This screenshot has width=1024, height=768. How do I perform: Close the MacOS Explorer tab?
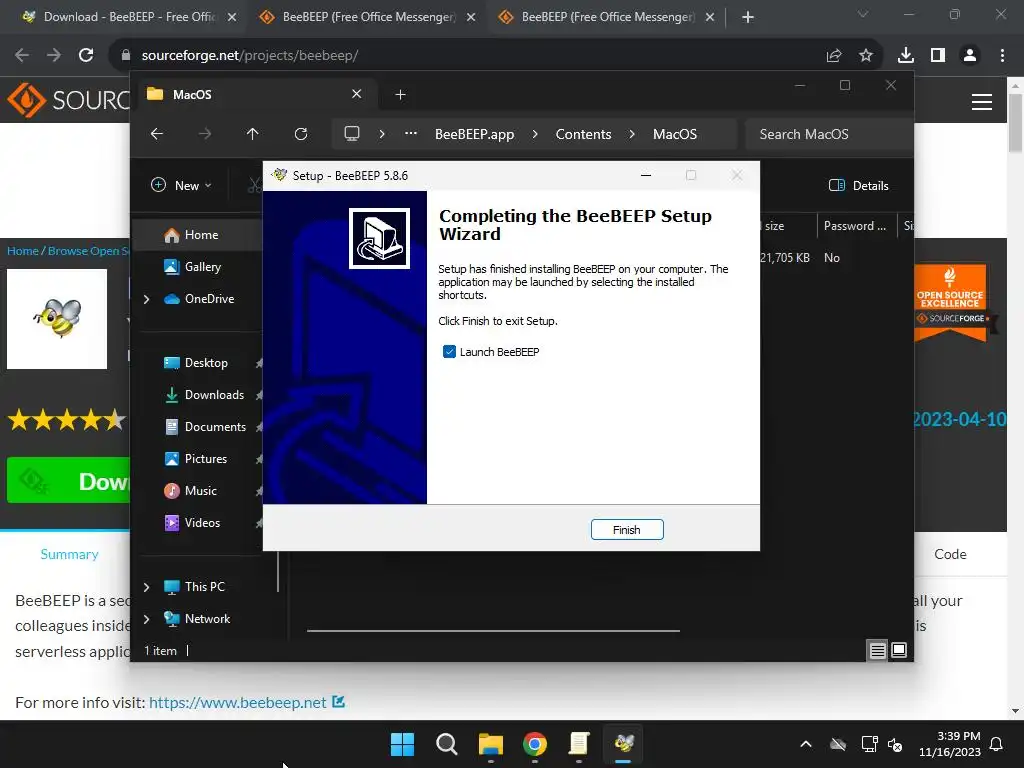[357, 94]
